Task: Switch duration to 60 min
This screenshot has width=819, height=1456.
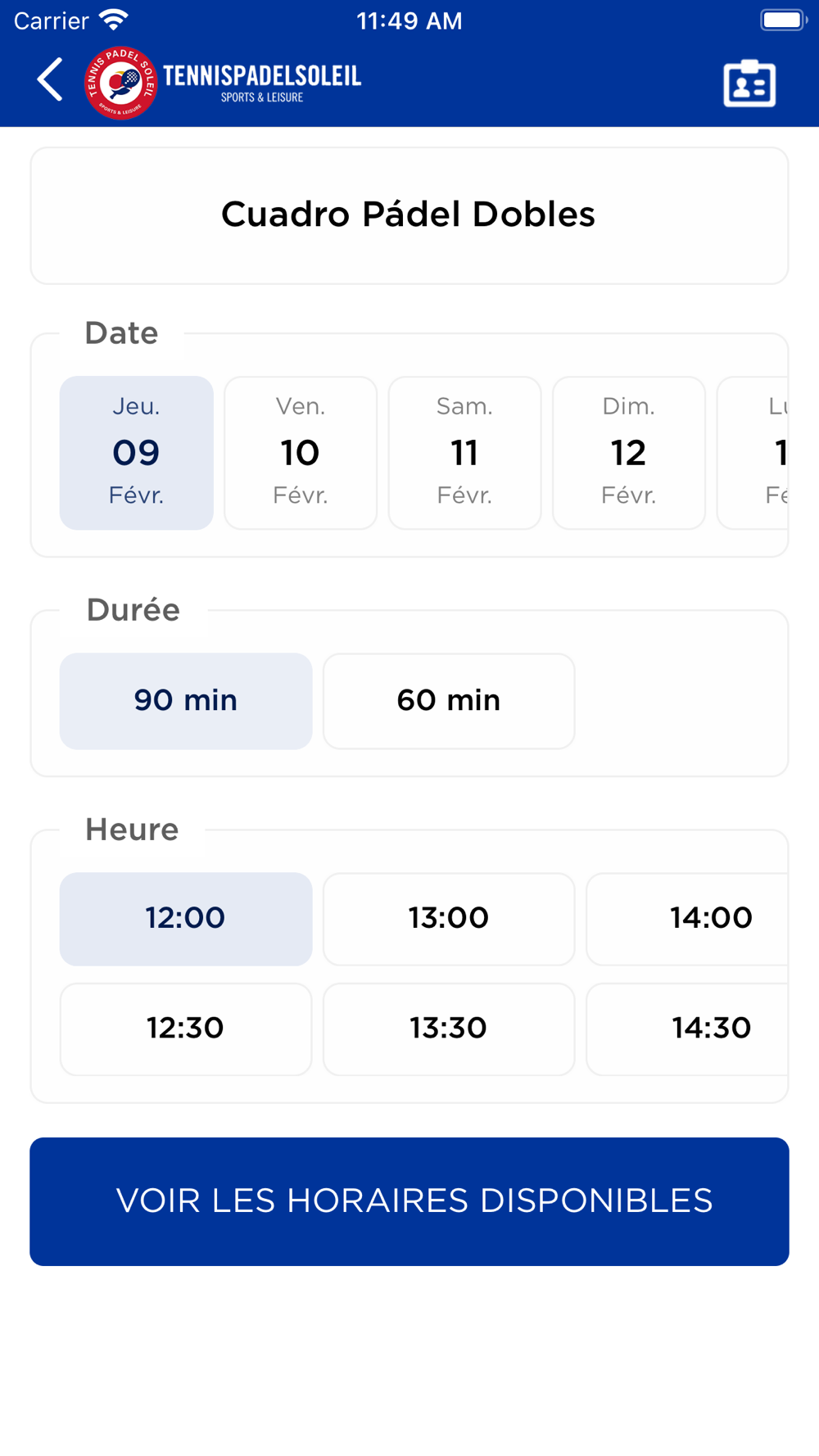Action: pos(449,701)
